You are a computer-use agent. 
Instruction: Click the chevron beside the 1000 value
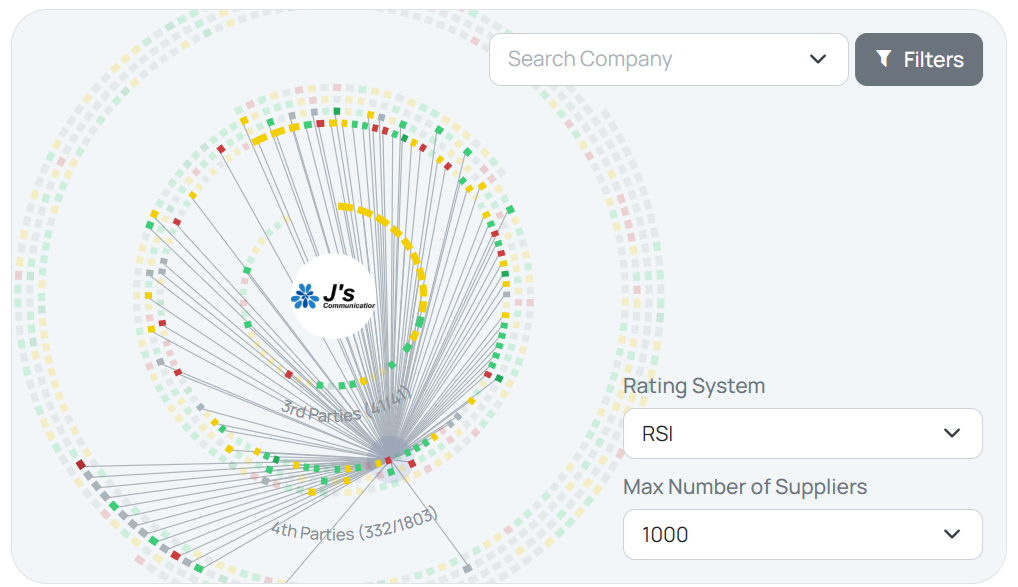(951, 535)
